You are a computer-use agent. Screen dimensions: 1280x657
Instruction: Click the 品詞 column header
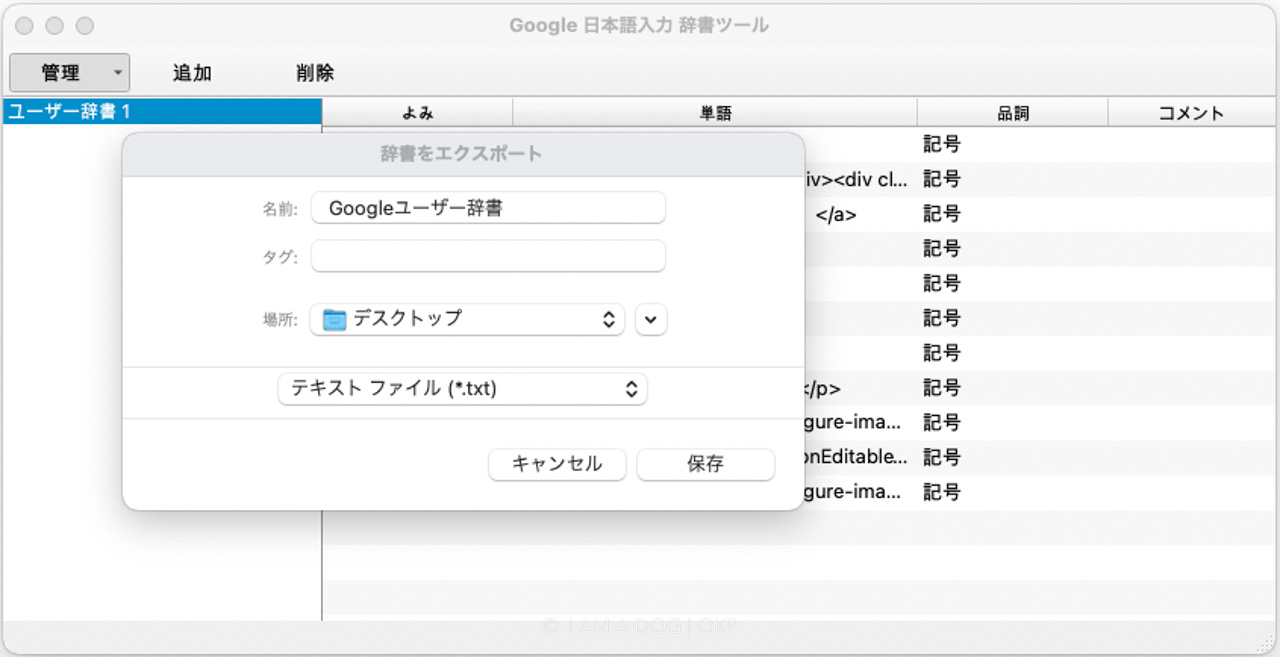[1013, 113]
